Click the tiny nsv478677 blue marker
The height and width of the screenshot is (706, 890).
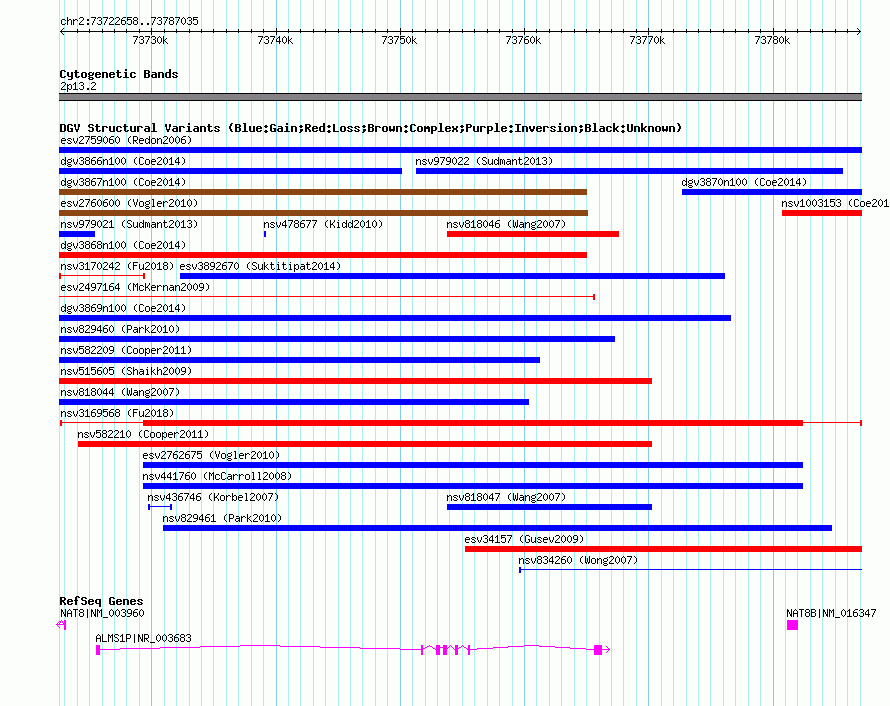point(265,234)
